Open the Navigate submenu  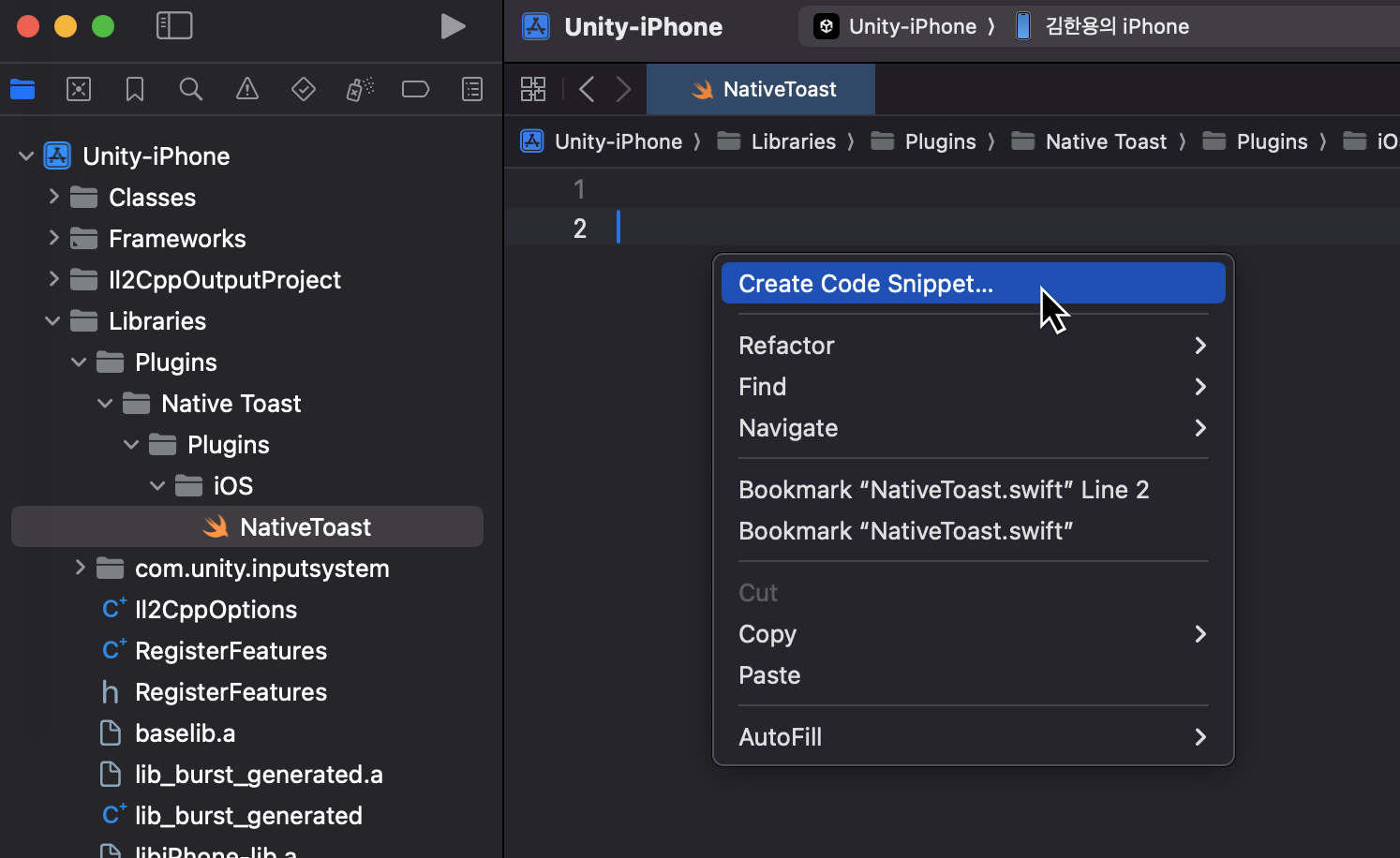coord(974,427)
